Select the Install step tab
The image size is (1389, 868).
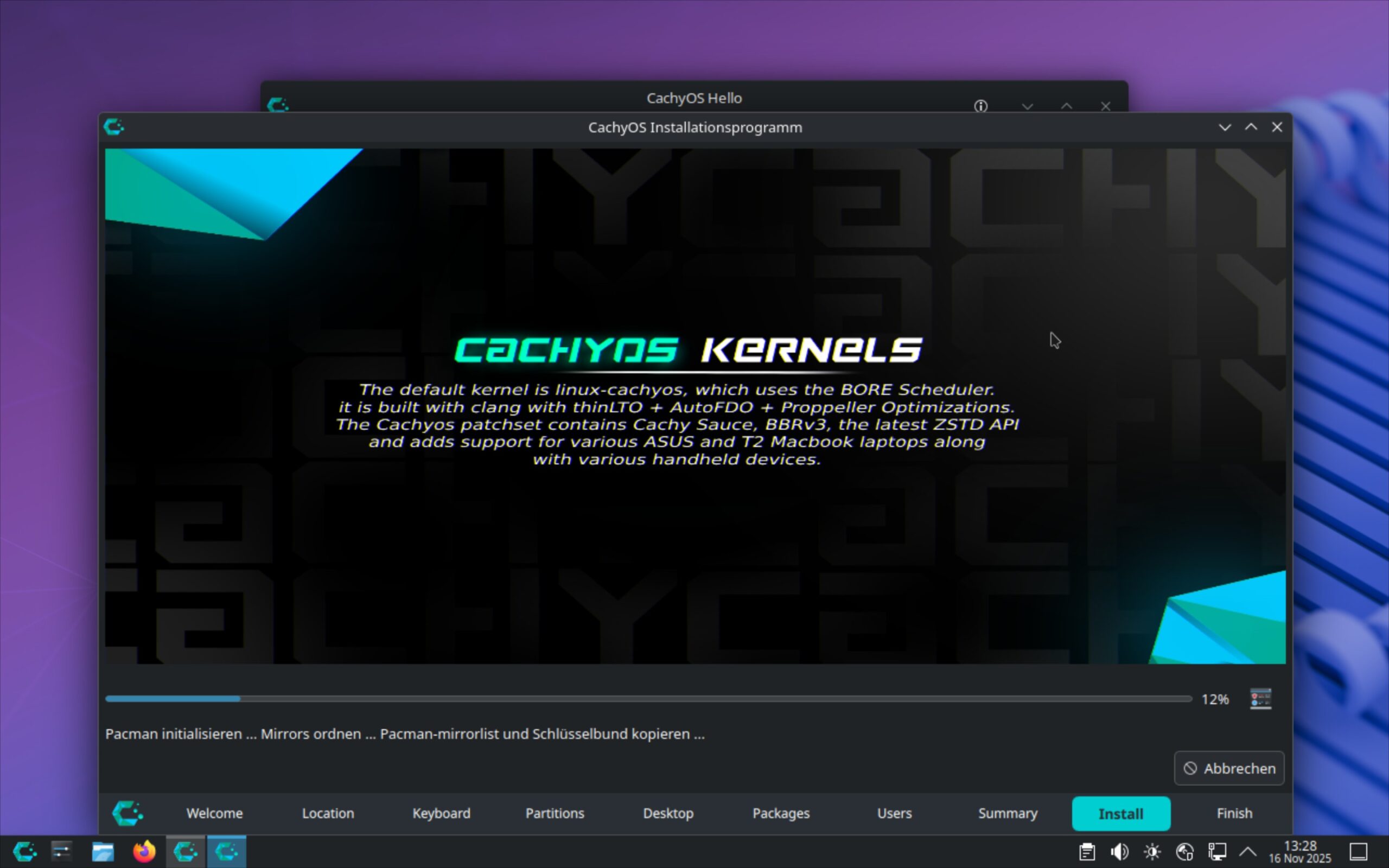pos(1120,813)
